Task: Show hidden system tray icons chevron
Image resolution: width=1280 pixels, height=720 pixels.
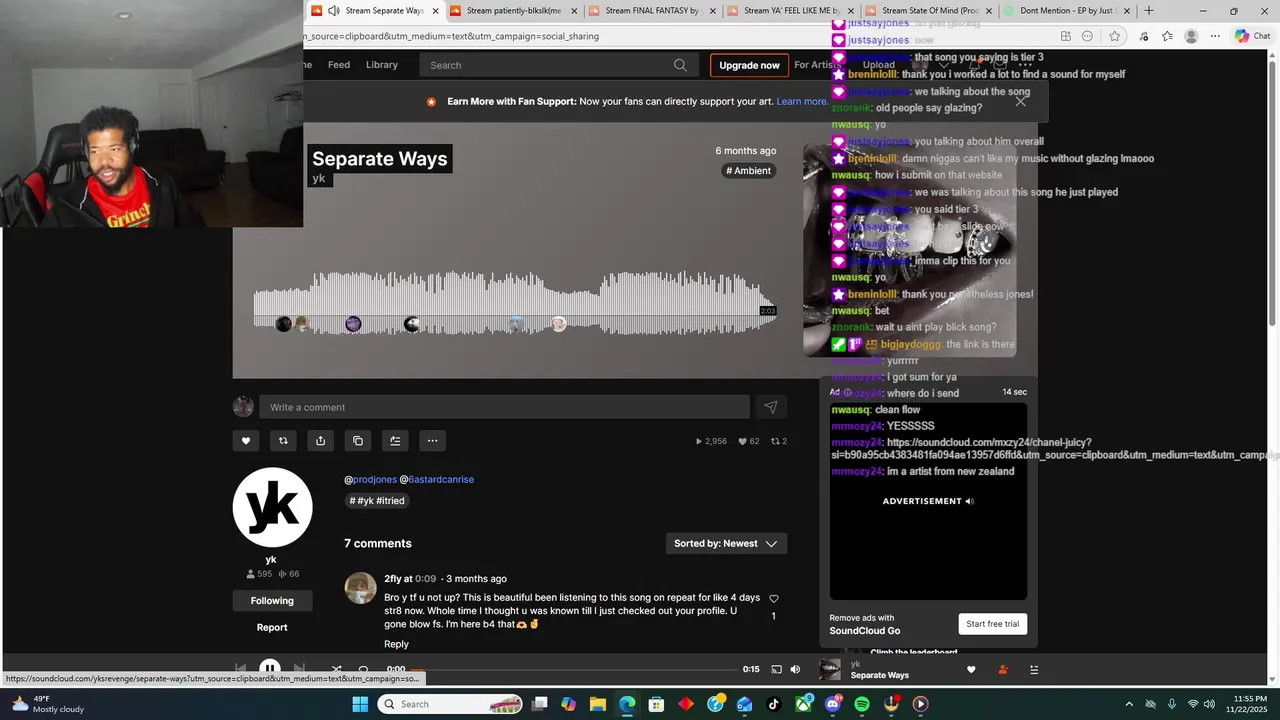Action: tap(1129, 704)
